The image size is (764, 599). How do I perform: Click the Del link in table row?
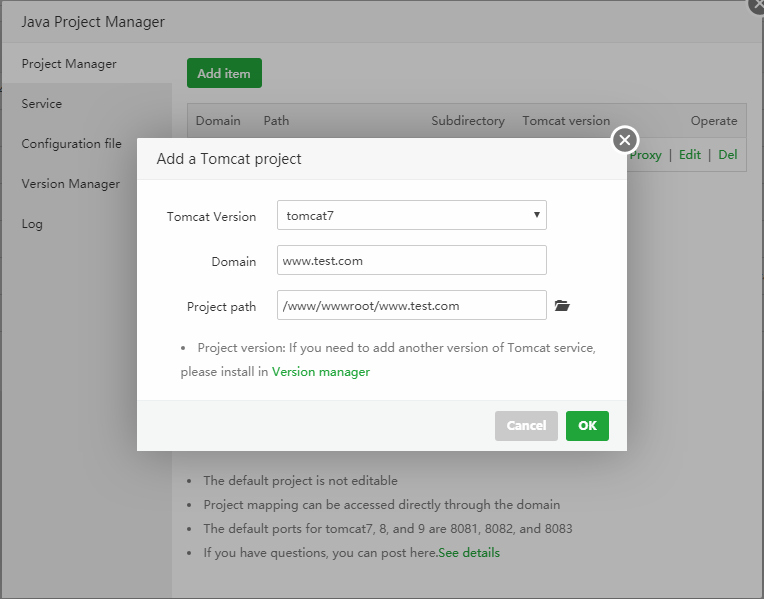pos(728,155)
